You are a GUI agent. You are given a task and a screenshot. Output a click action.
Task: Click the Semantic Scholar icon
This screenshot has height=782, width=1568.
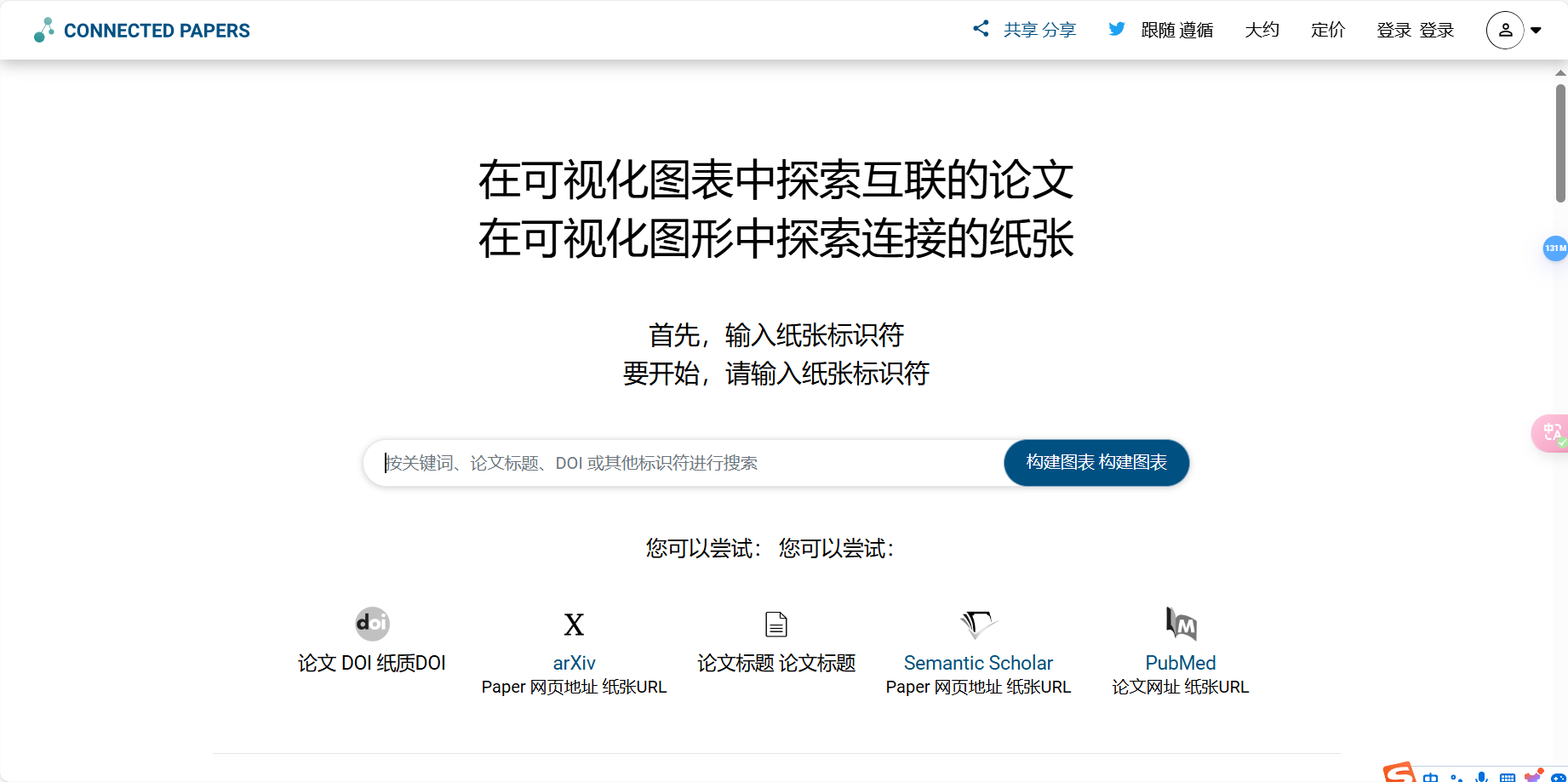977,624
